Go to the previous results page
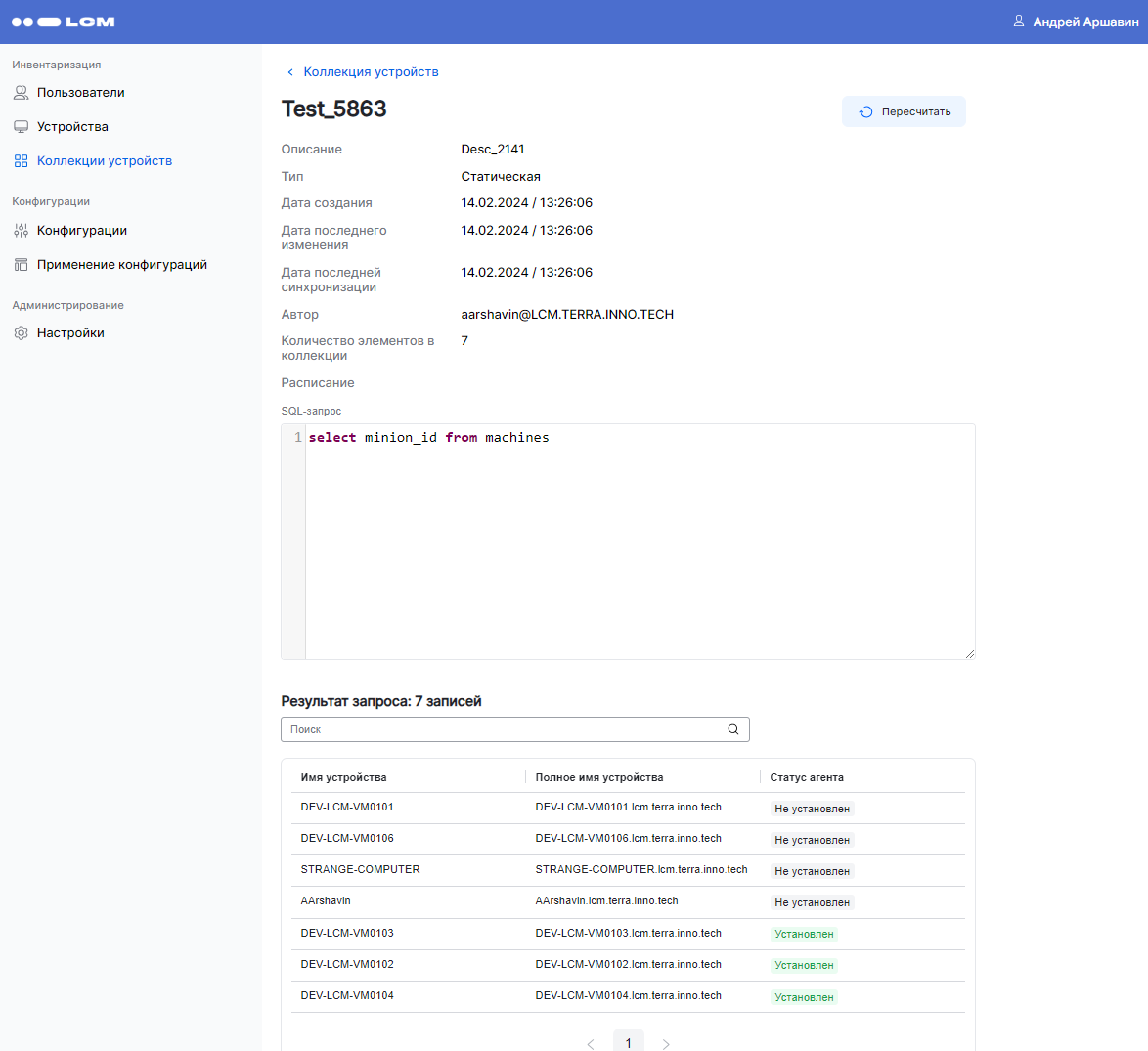The height and width of the screenshot is (1051, 1148). [591, 1044]
